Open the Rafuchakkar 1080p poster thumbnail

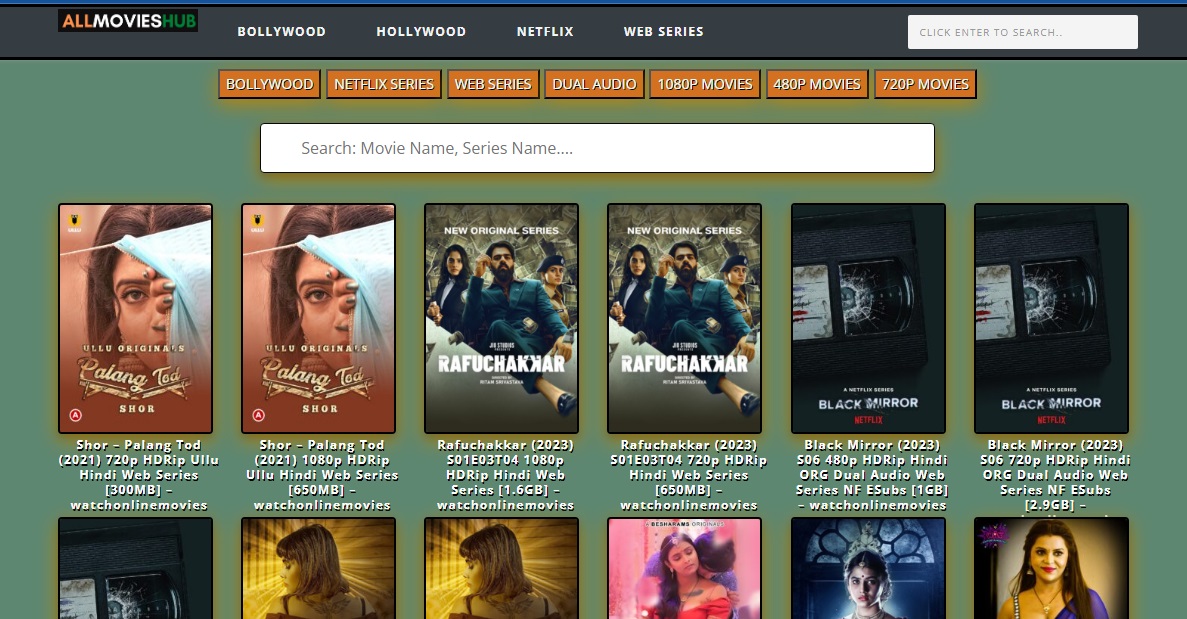point(502,318)
